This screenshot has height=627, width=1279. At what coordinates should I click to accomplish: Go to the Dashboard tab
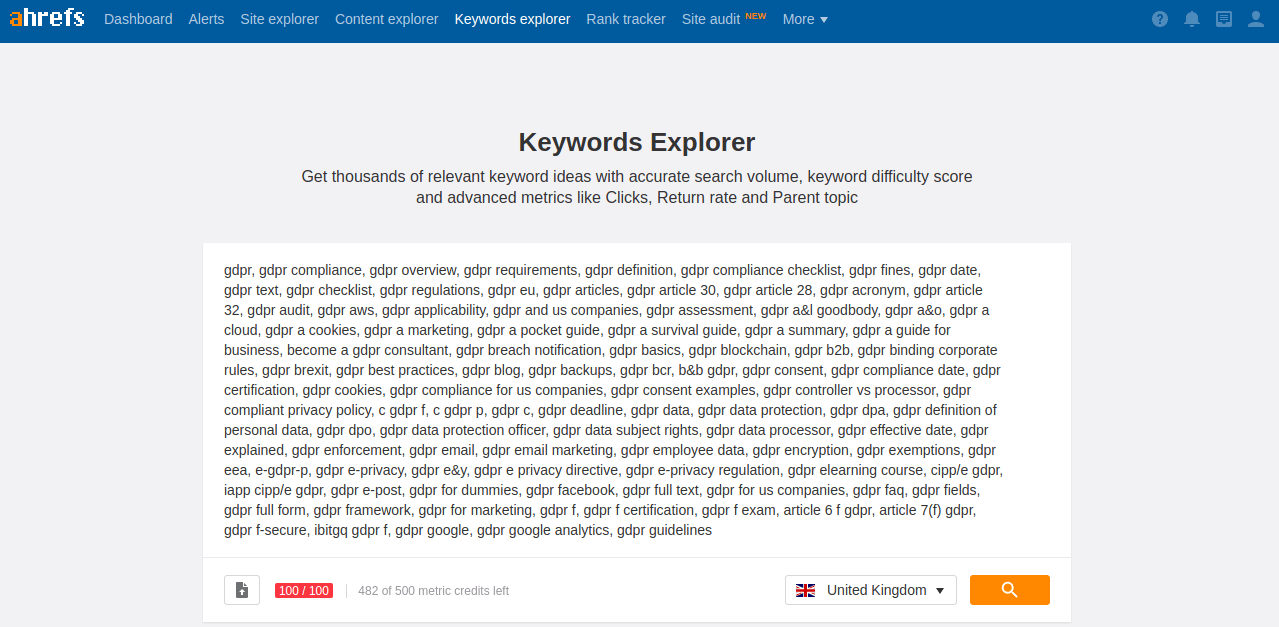138,19
